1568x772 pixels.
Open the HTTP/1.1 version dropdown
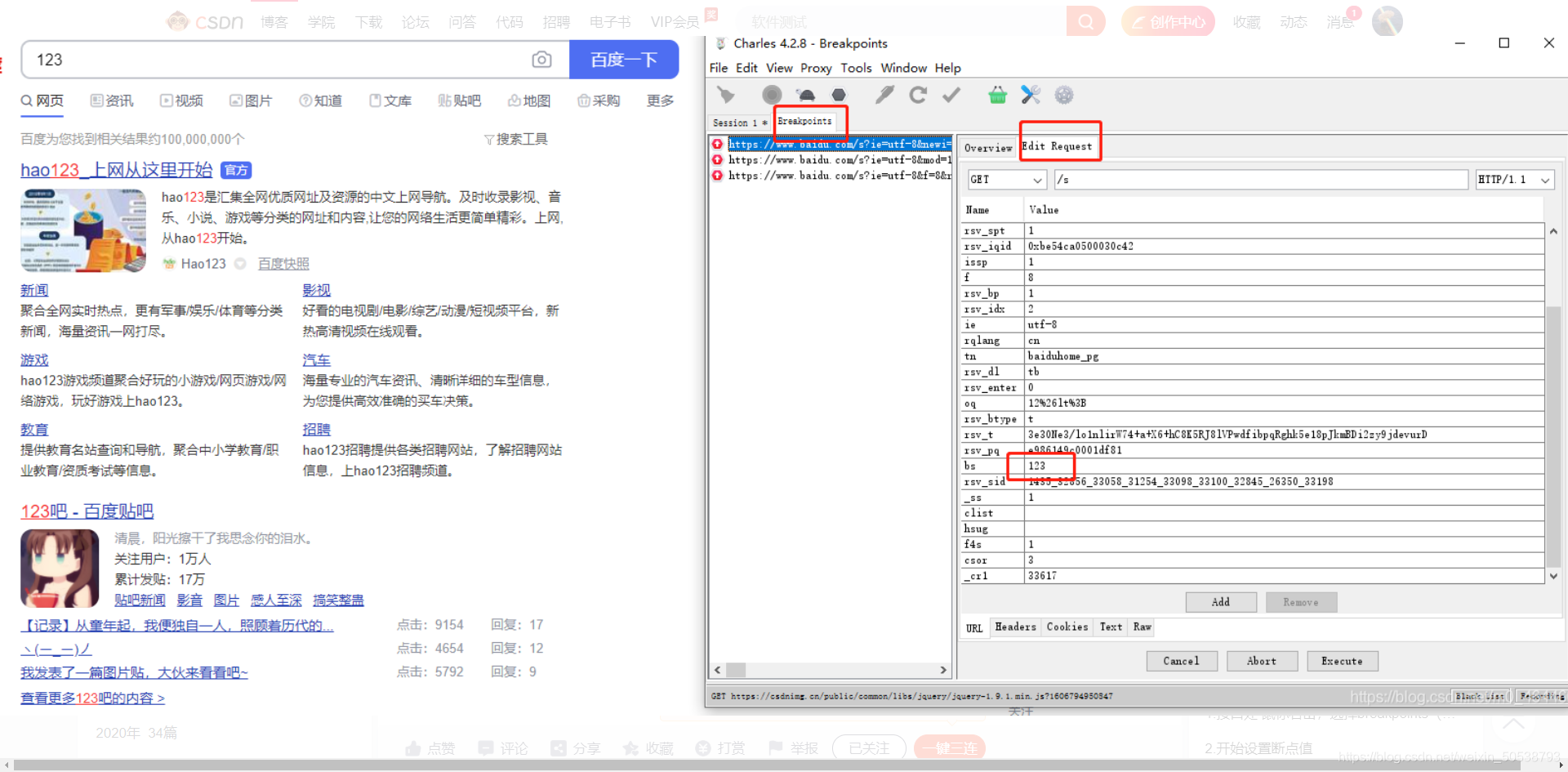coord(1514,180)
